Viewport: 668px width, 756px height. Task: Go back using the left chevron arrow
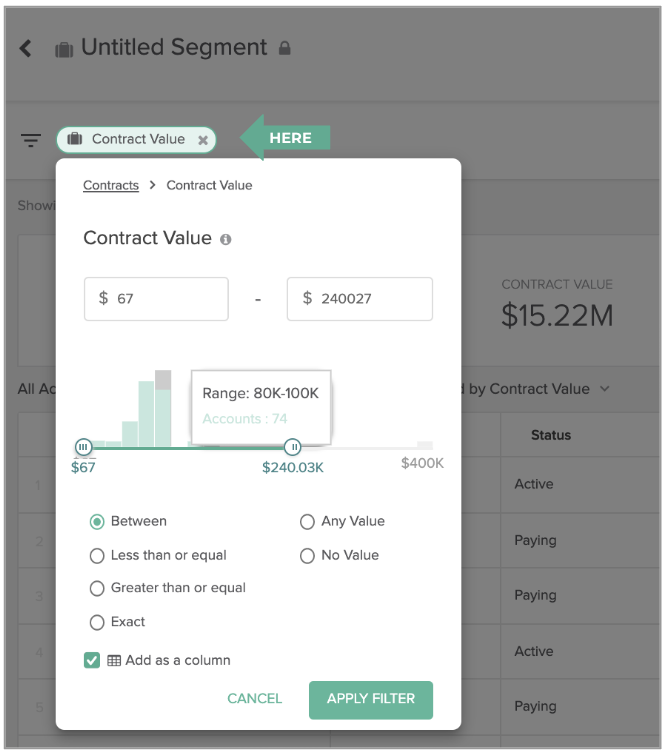(x=25, y=48)
